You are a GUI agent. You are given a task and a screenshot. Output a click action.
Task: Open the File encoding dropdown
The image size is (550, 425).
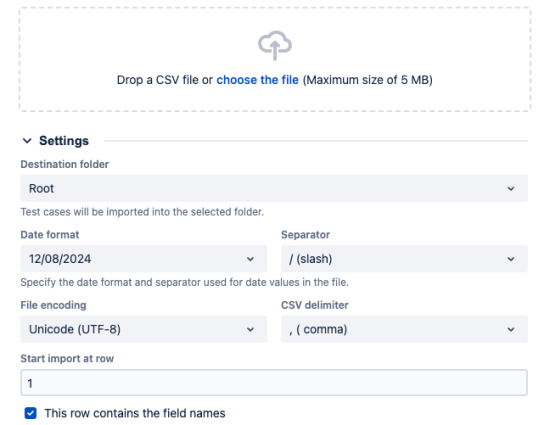click(x=143, y=329)
